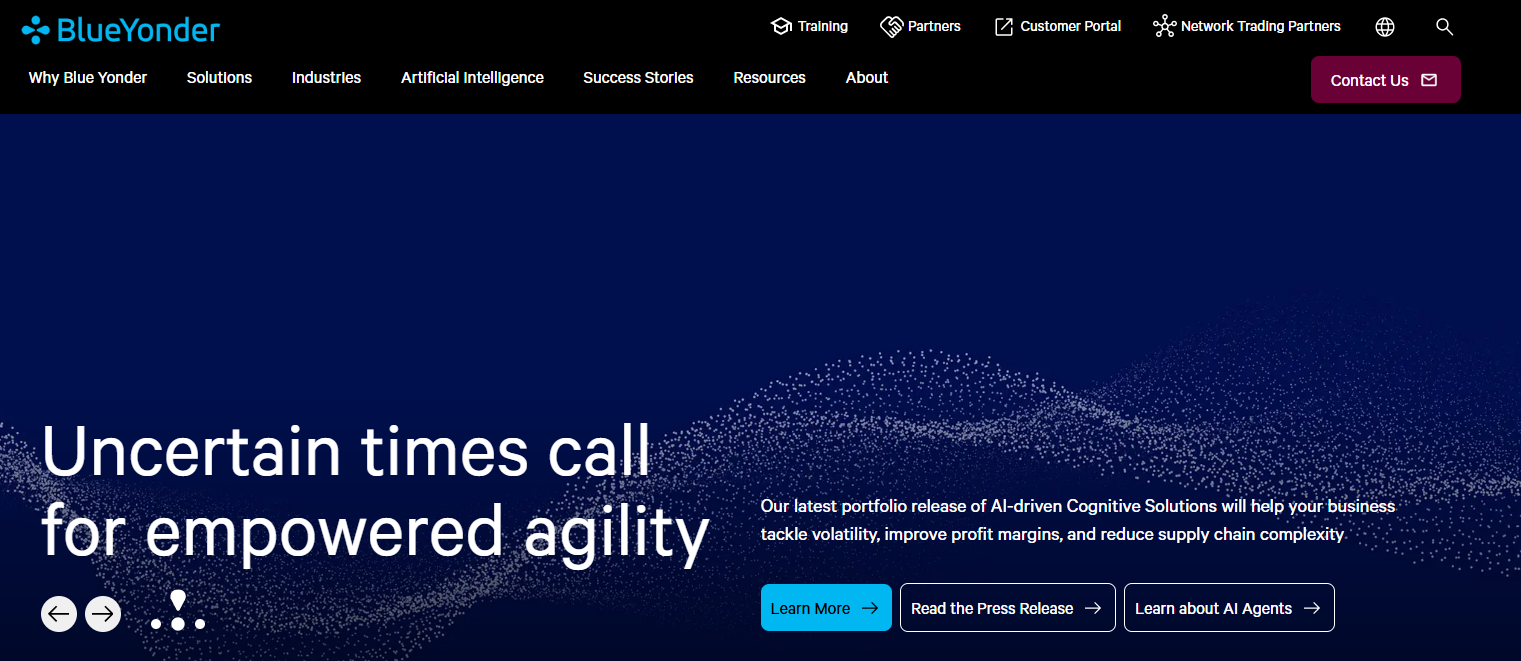
Task: Open the Why Blue Yonder menu
Action: [x=88, y=78]
